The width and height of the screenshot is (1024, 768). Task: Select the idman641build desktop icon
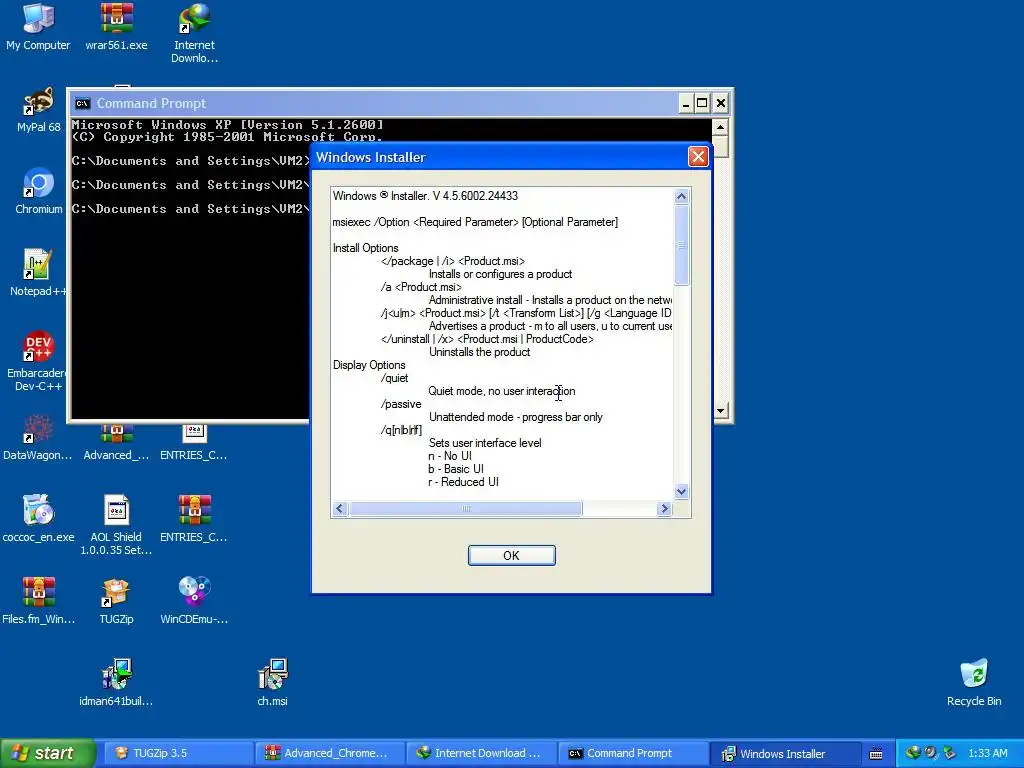pyautogui.click(x=116, y=683)
